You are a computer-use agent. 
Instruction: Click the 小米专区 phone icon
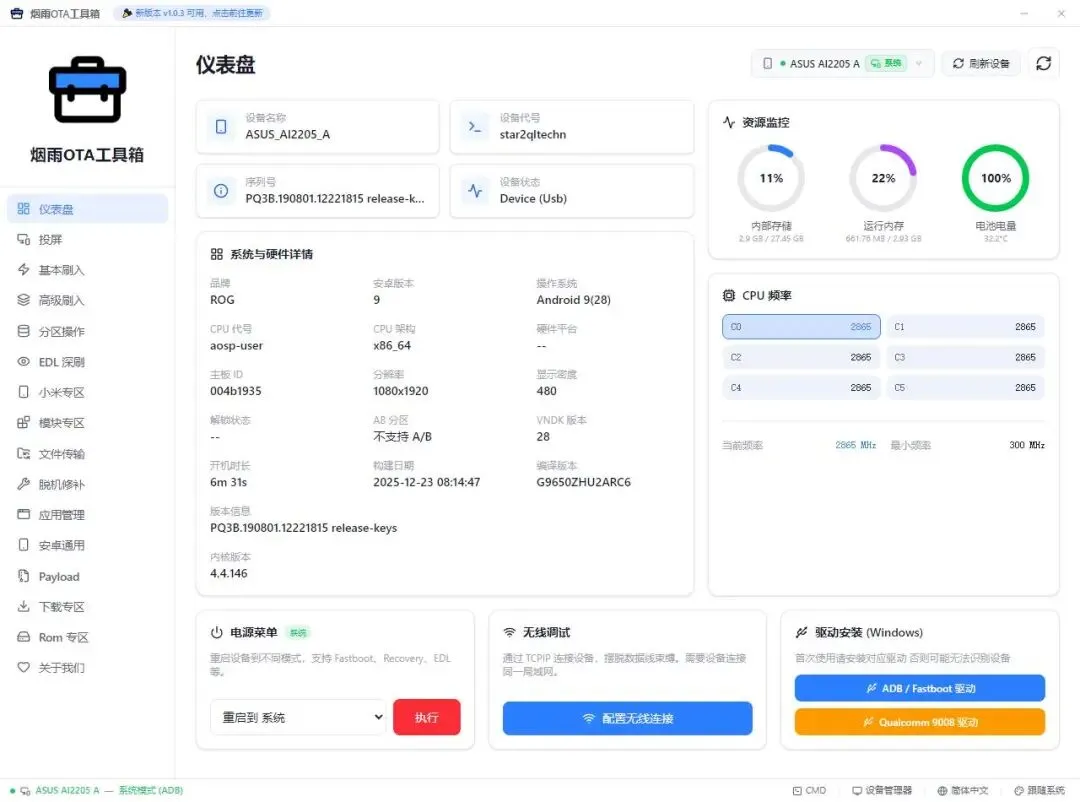[23, 392]
